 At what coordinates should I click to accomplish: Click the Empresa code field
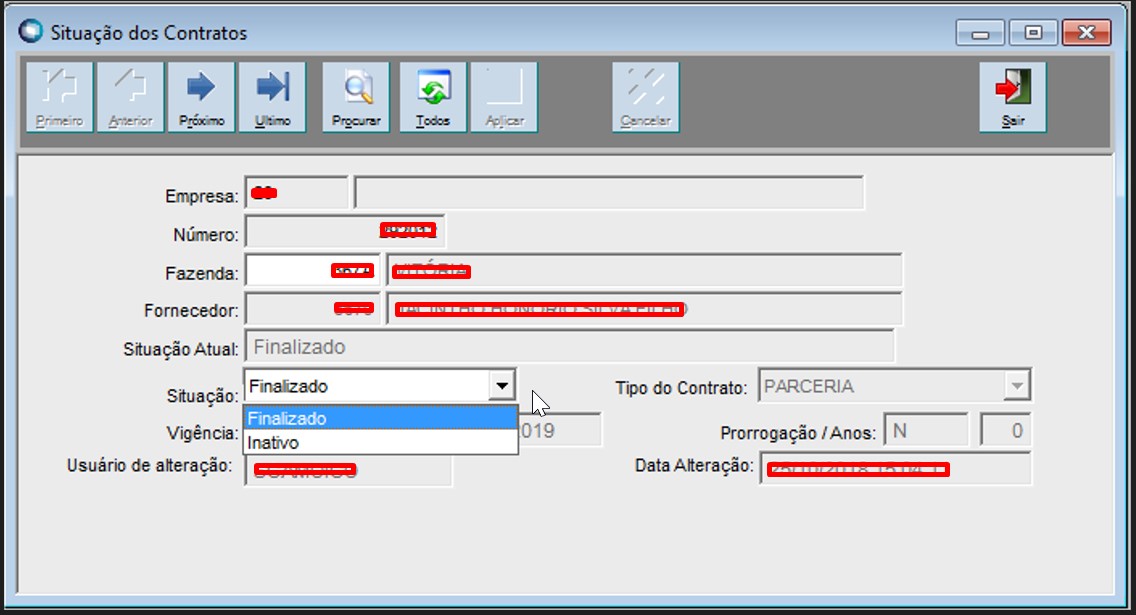click(296, 193)
